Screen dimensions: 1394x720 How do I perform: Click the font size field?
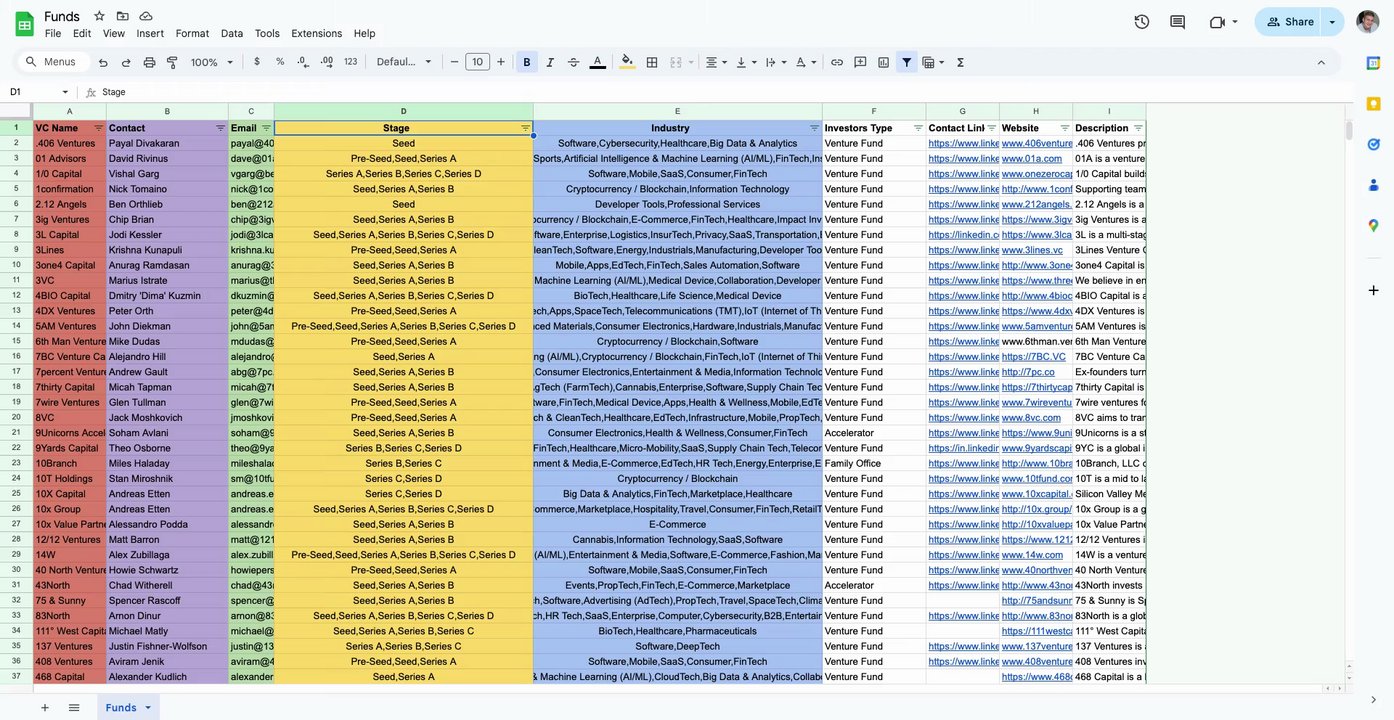click(x=477, y=62)
